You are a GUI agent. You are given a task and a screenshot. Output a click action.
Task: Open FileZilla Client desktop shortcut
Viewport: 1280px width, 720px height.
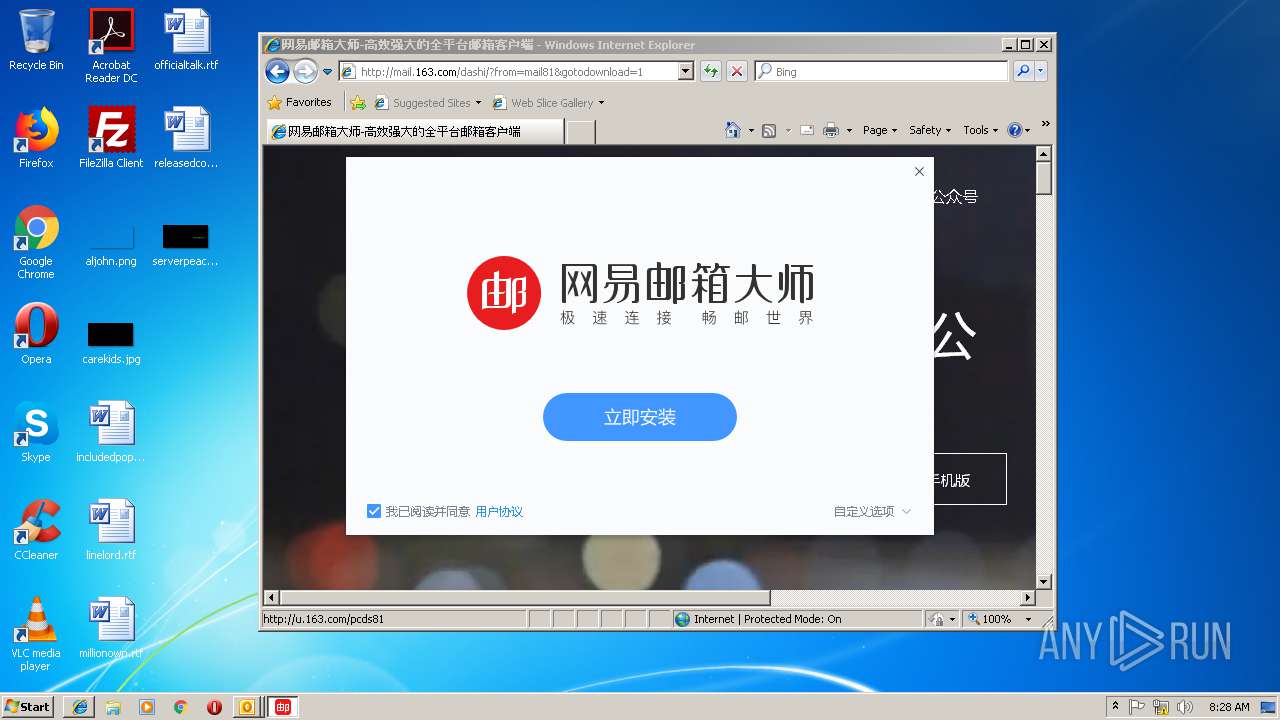[x=111, y=137]
